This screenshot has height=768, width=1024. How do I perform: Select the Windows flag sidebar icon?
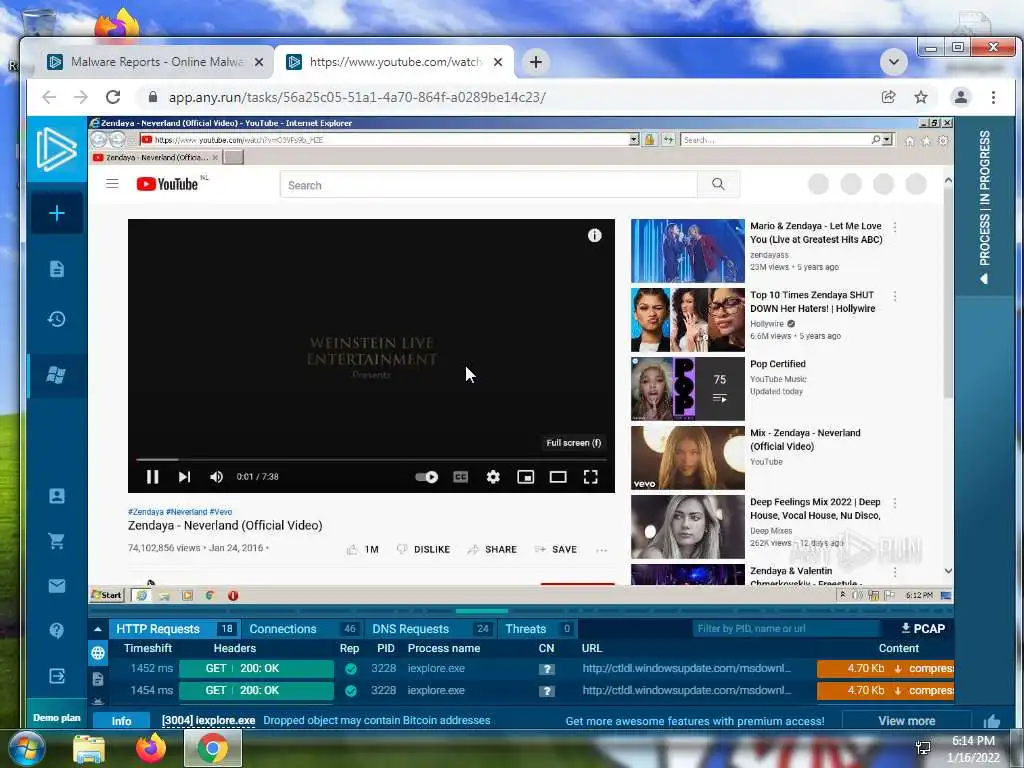tap(56, 375)
